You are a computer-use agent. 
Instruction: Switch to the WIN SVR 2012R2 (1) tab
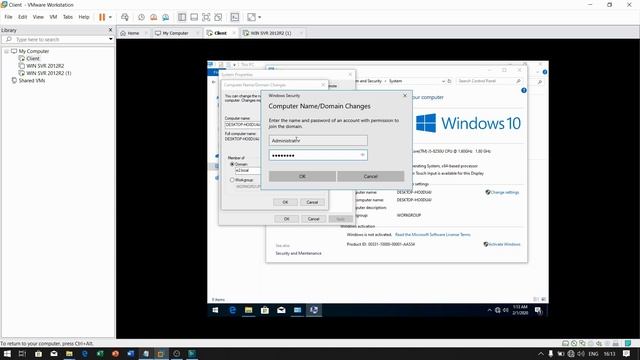[271, 33]
